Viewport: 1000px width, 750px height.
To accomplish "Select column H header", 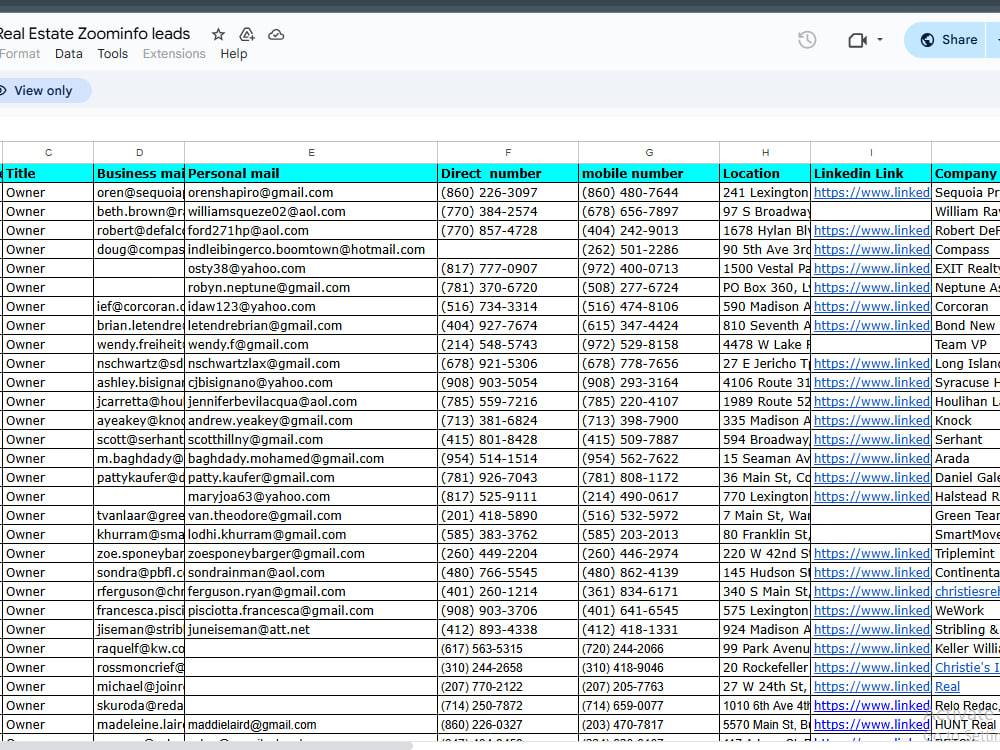I will [765, 152].
